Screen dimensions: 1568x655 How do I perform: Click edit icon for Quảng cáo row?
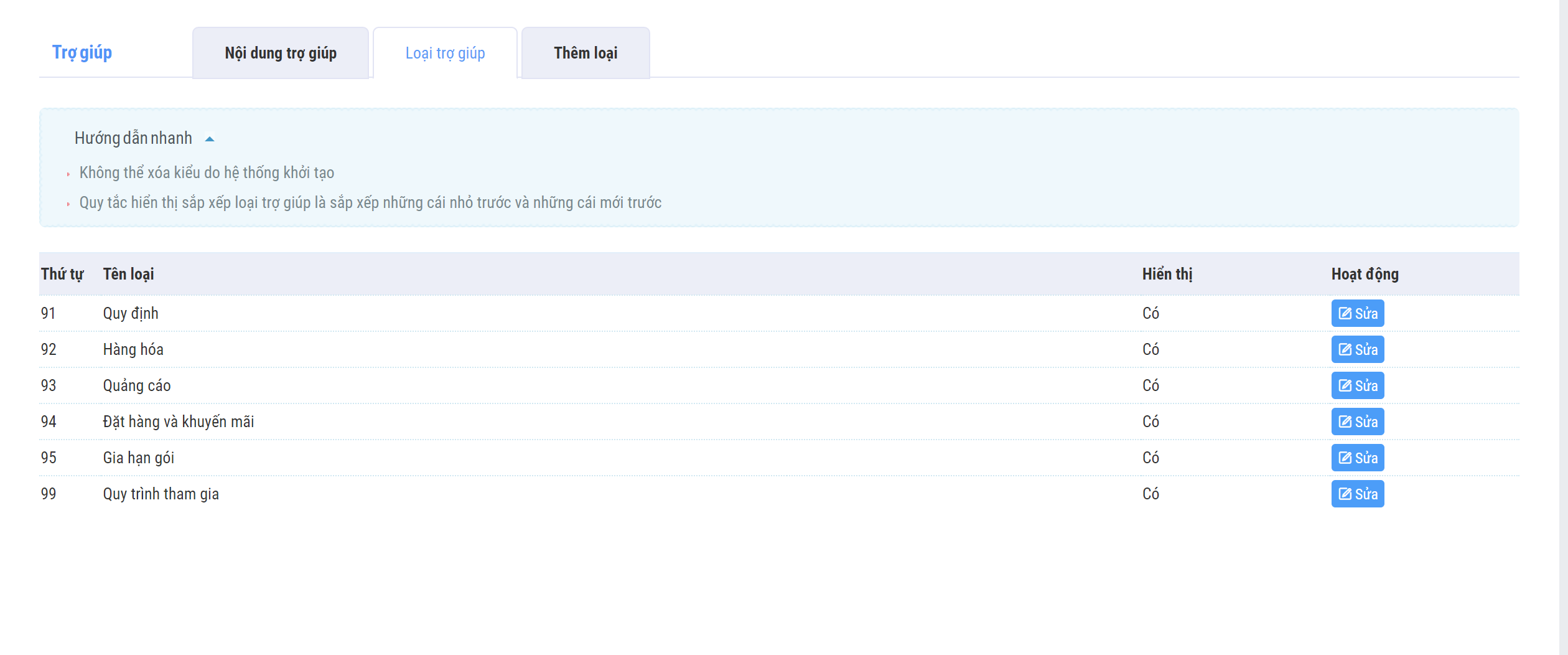click(1345, 385)
